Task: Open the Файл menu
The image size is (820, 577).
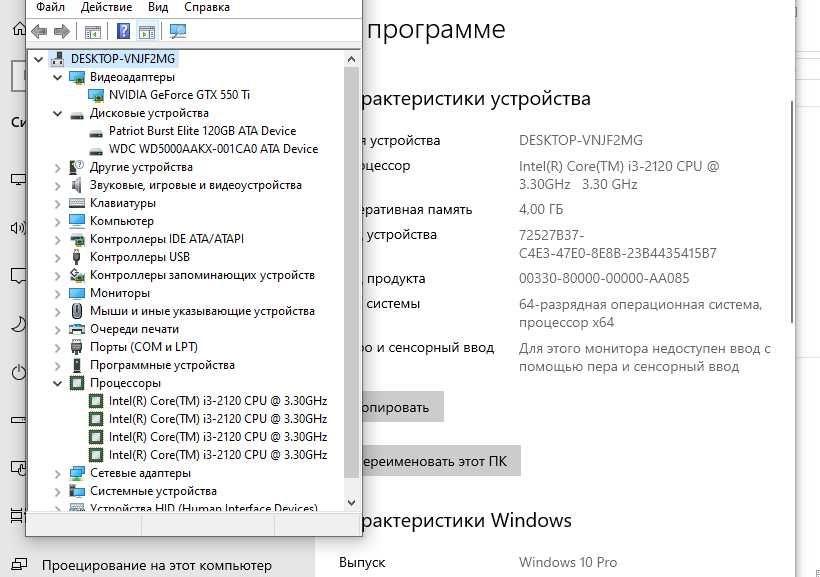Action: click(x=50, y=7)
